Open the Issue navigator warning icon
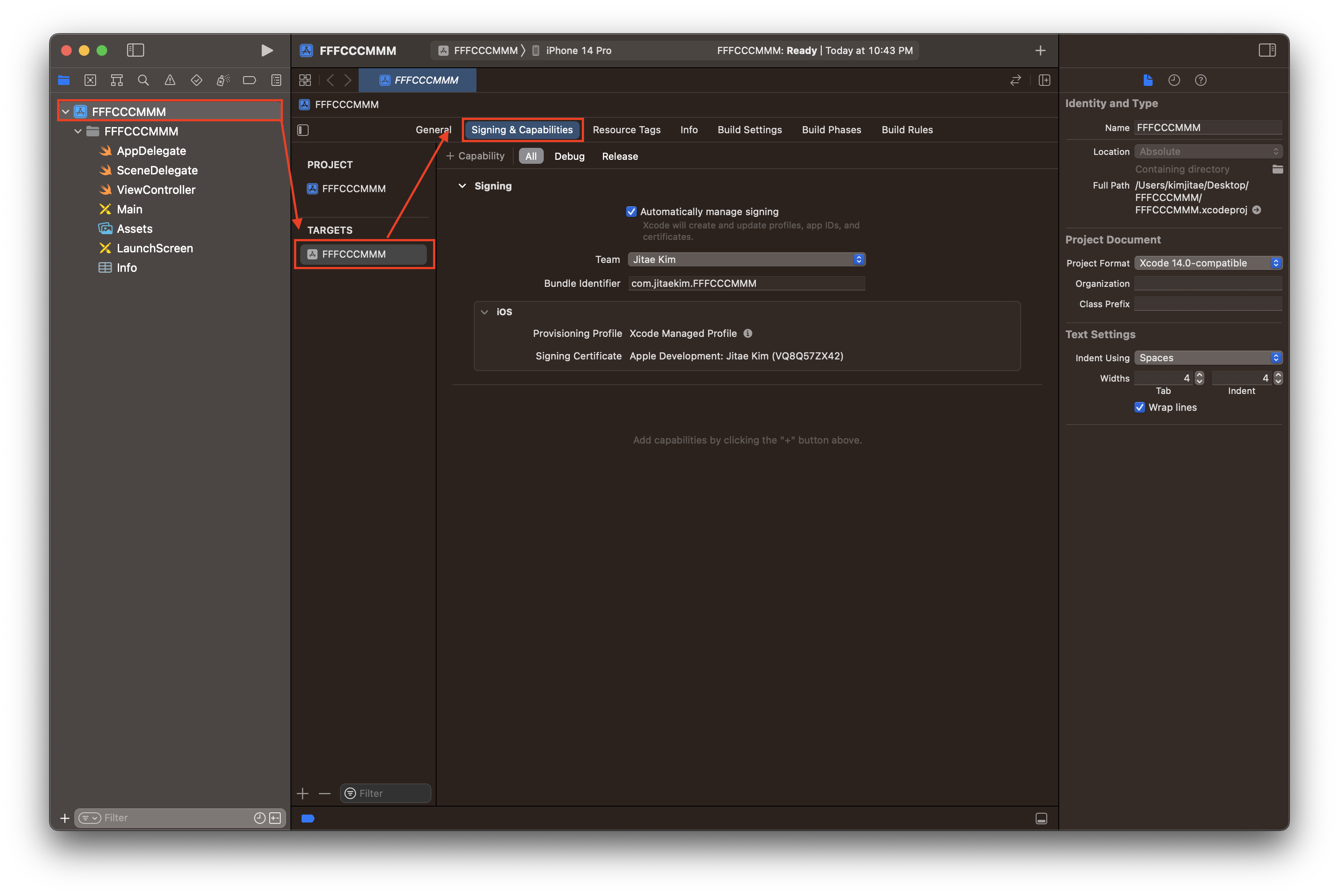Image resolution: width=1339 pixels, height=896 pixels. point(170,80)
